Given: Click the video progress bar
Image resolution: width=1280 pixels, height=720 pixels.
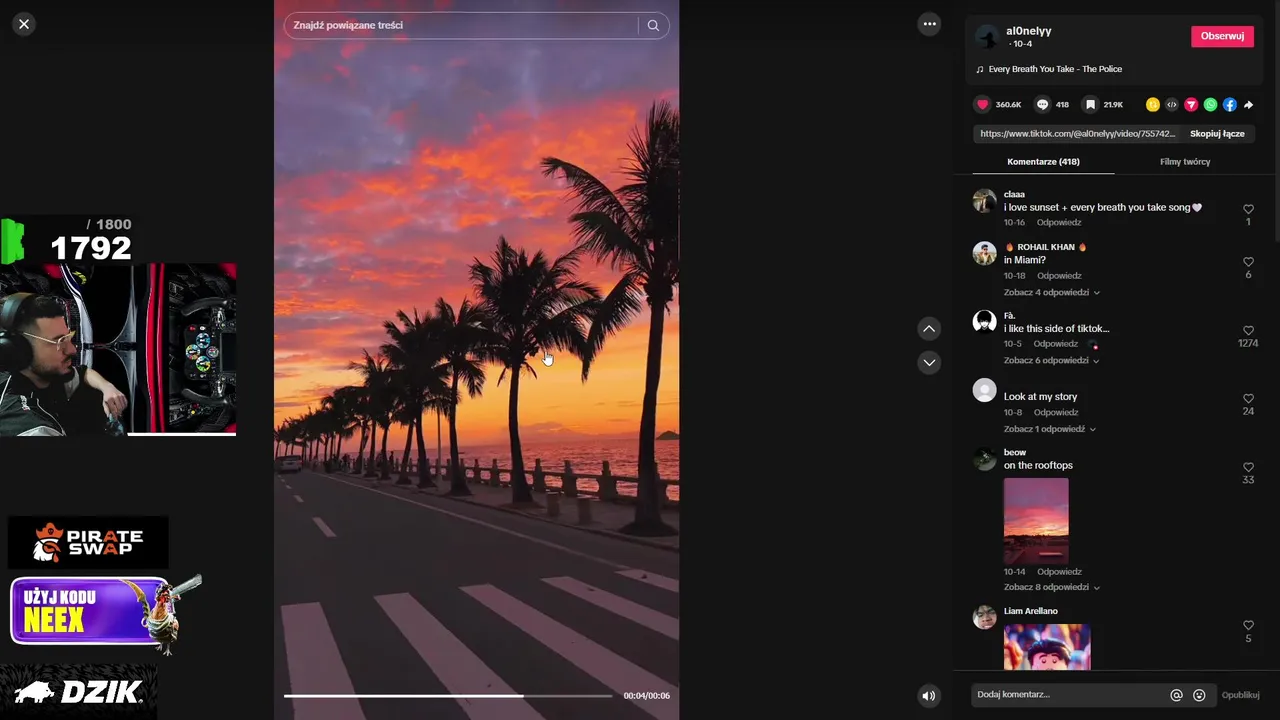Looking at the screenshot, I should pos(448,695).
